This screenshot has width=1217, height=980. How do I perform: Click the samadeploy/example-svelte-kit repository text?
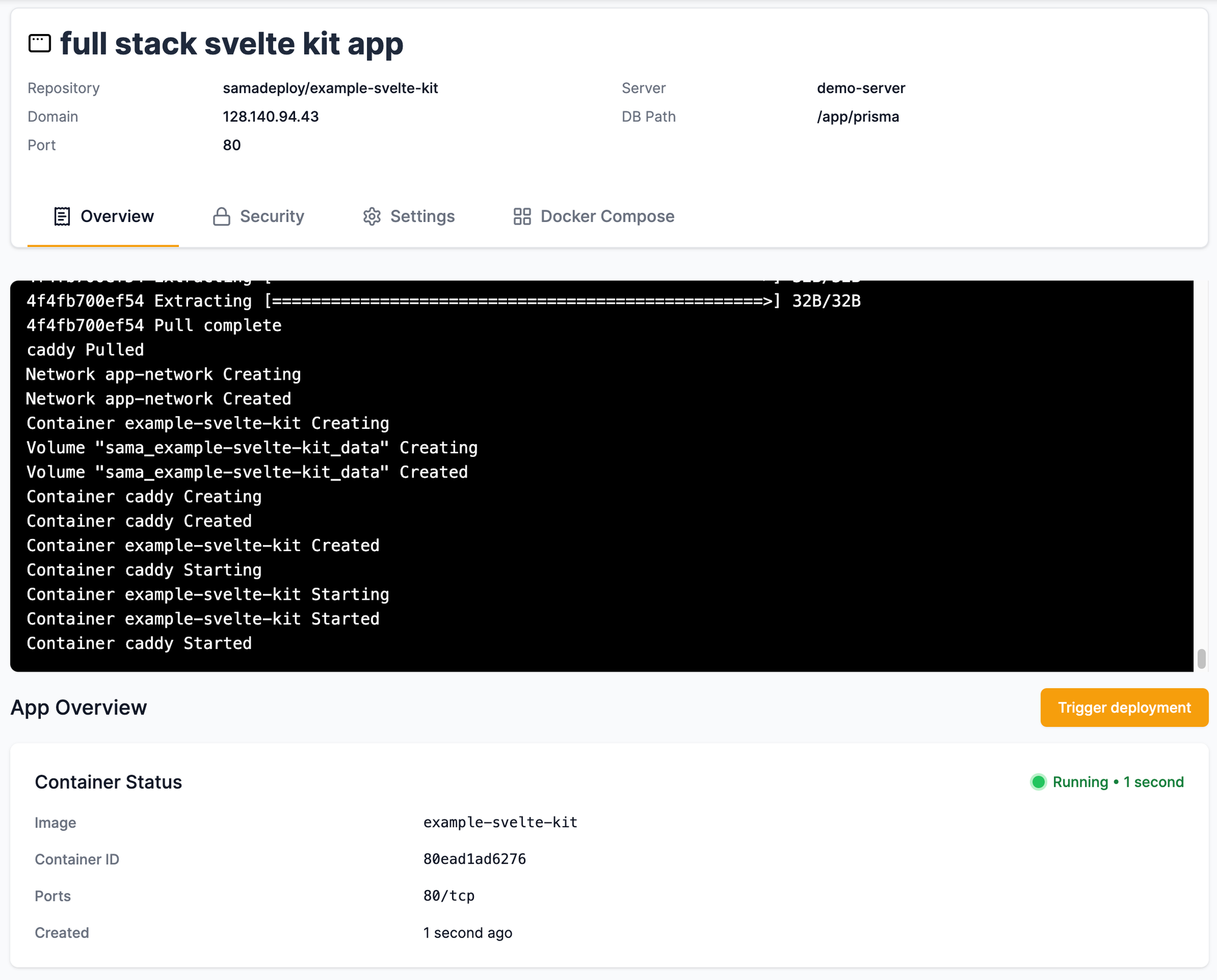click(x=330, y=88)
